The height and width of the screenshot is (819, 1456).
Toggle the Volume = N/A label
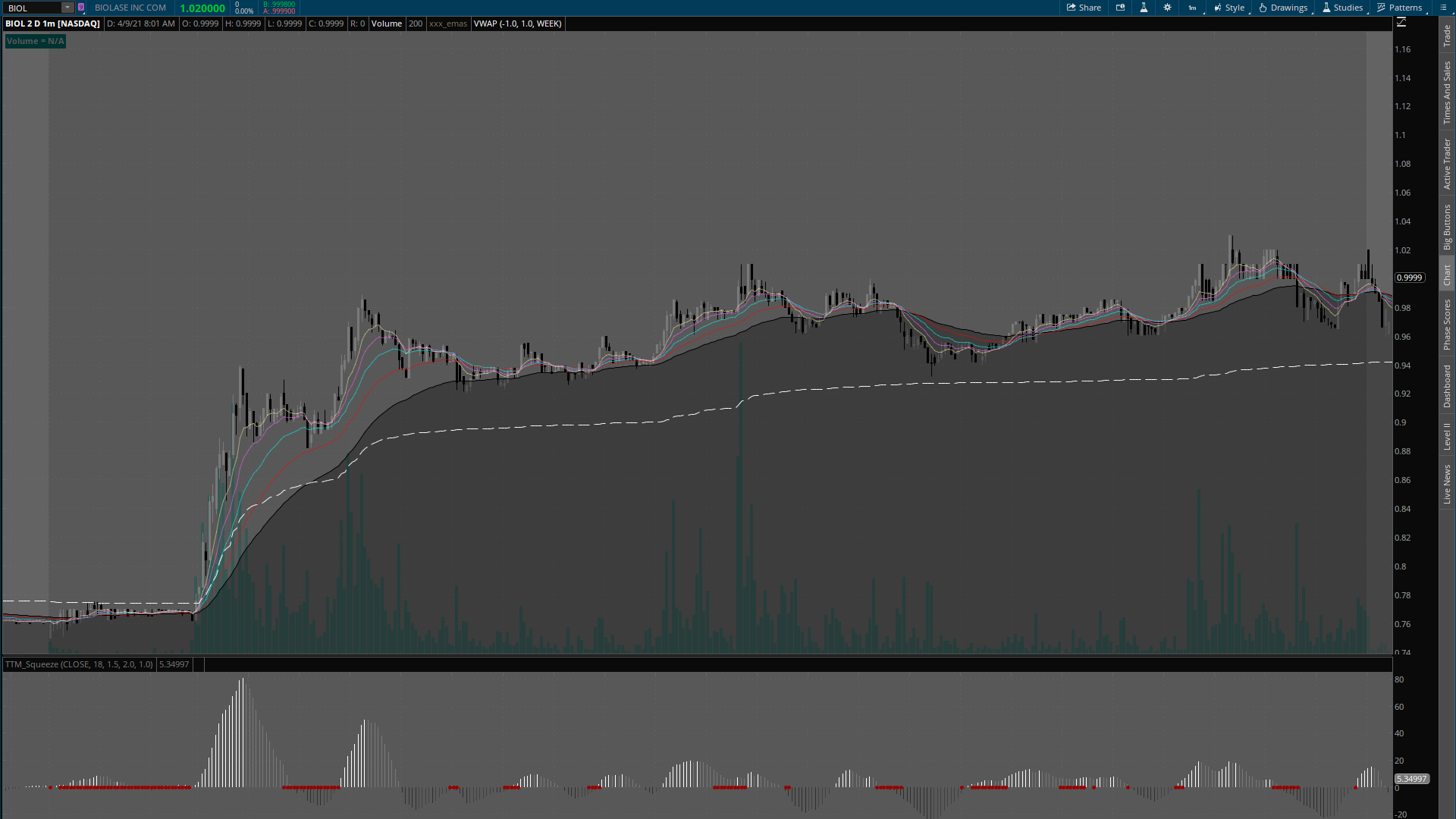36,41
